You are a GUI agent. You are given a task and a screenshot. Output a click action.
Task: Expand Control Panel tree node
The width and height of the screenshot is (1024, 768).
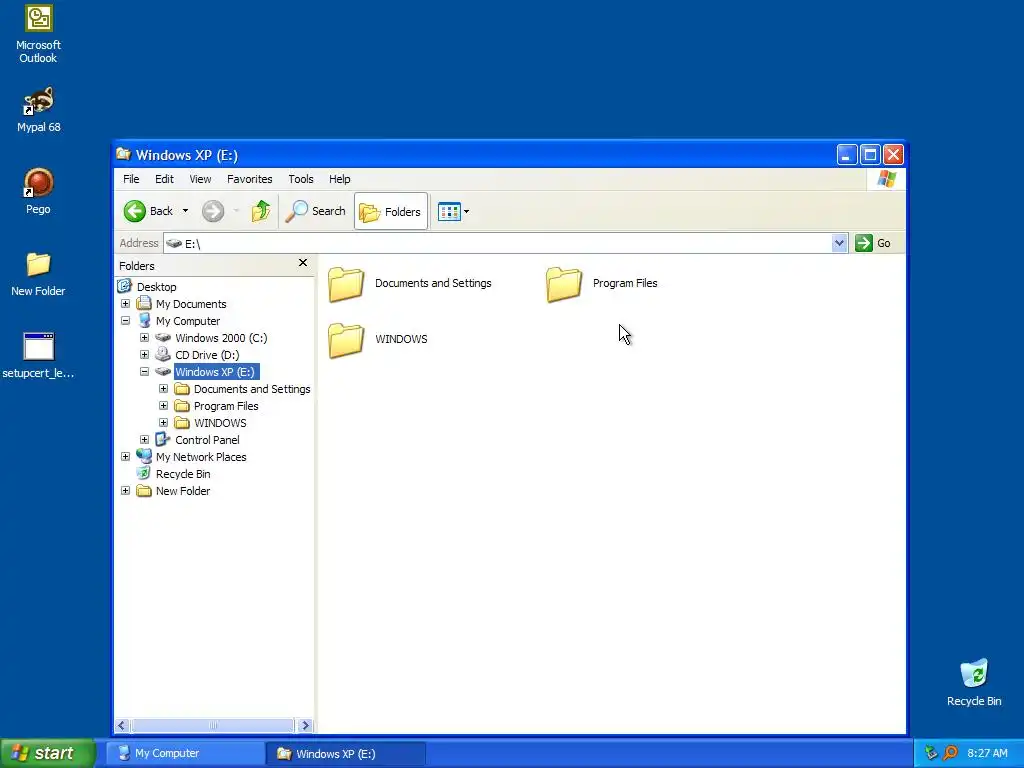(144, 440)
